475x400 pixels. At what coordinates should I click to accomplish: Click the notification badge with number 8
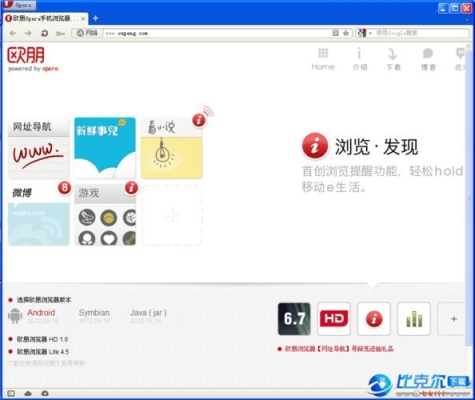(64, 188)
